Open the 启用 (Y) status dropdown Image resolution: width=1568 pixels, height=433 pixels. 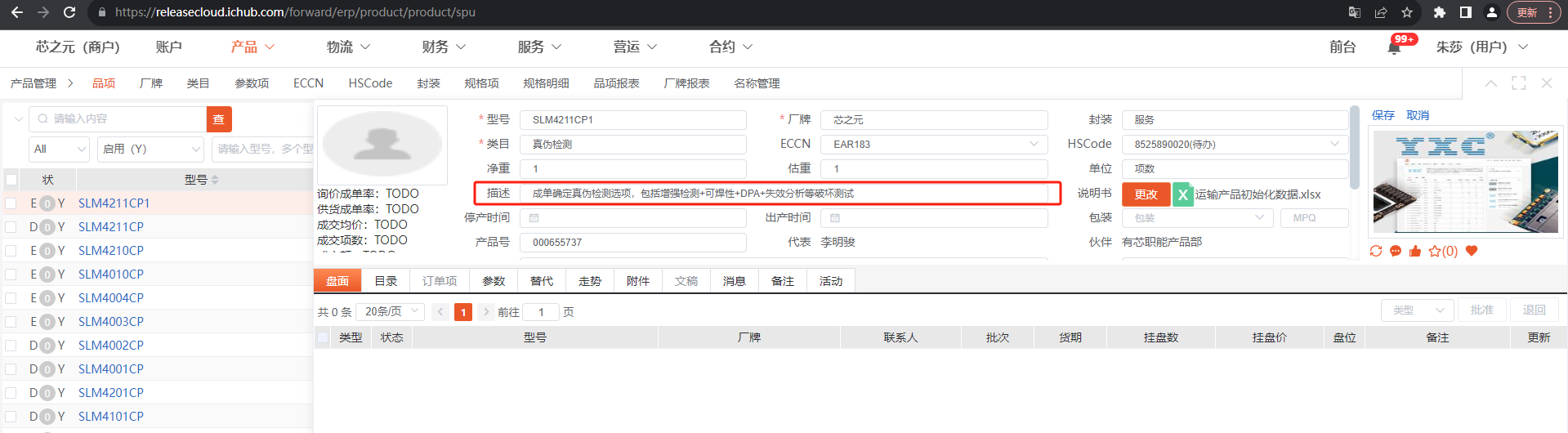point(150,150)
